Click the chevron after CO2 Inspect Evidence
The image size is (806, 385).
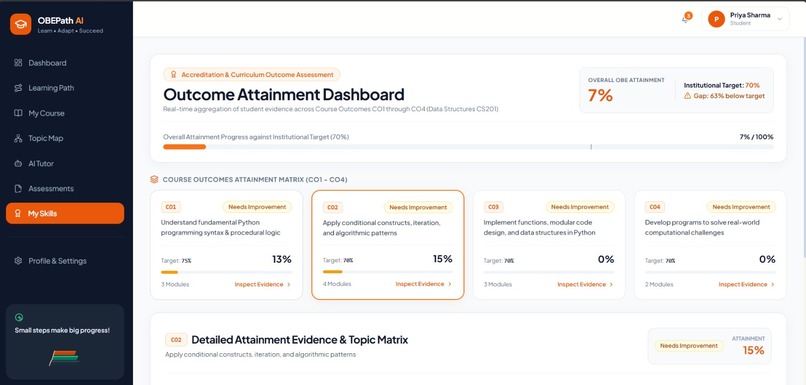tap(450, 284)
